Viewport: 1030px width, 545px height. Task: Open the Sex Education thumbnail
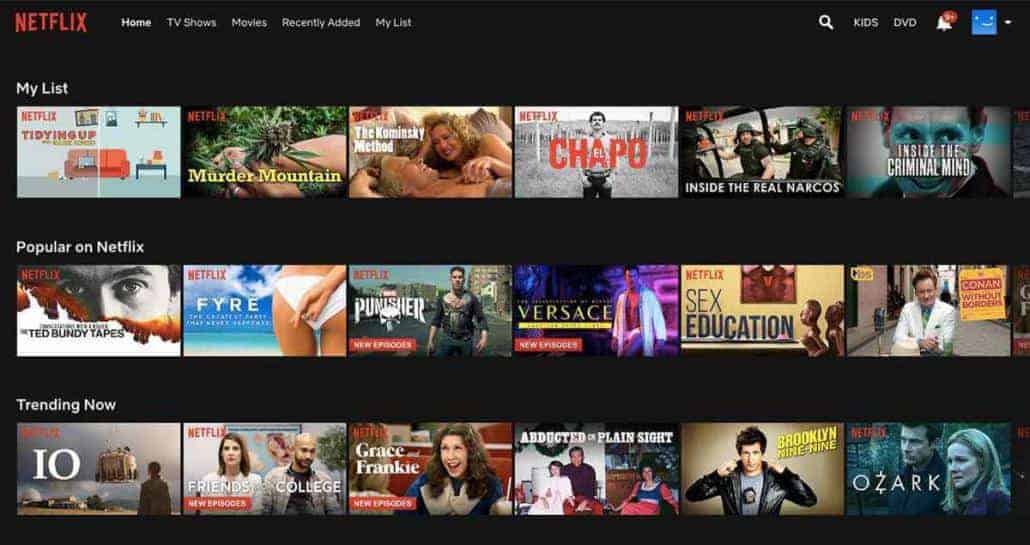(762, 311)
